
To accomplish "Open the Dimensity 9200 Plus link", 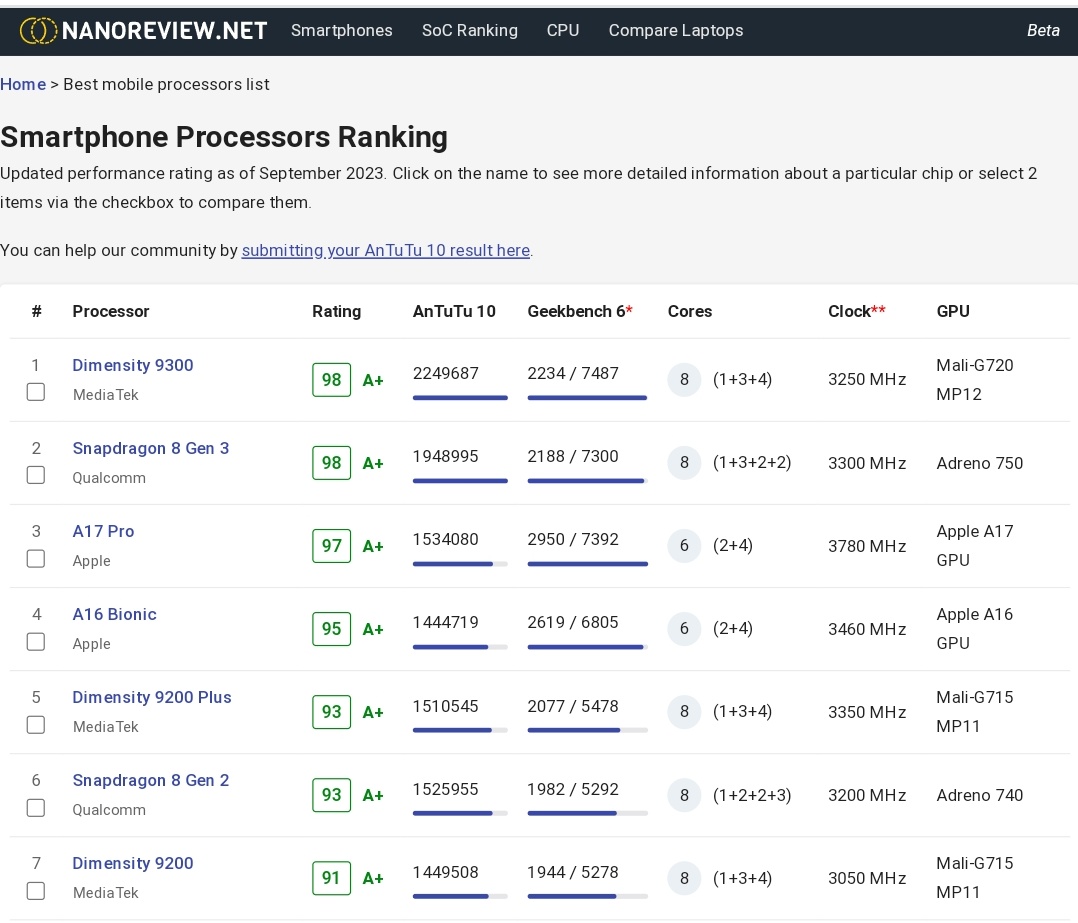I will 152,698.
